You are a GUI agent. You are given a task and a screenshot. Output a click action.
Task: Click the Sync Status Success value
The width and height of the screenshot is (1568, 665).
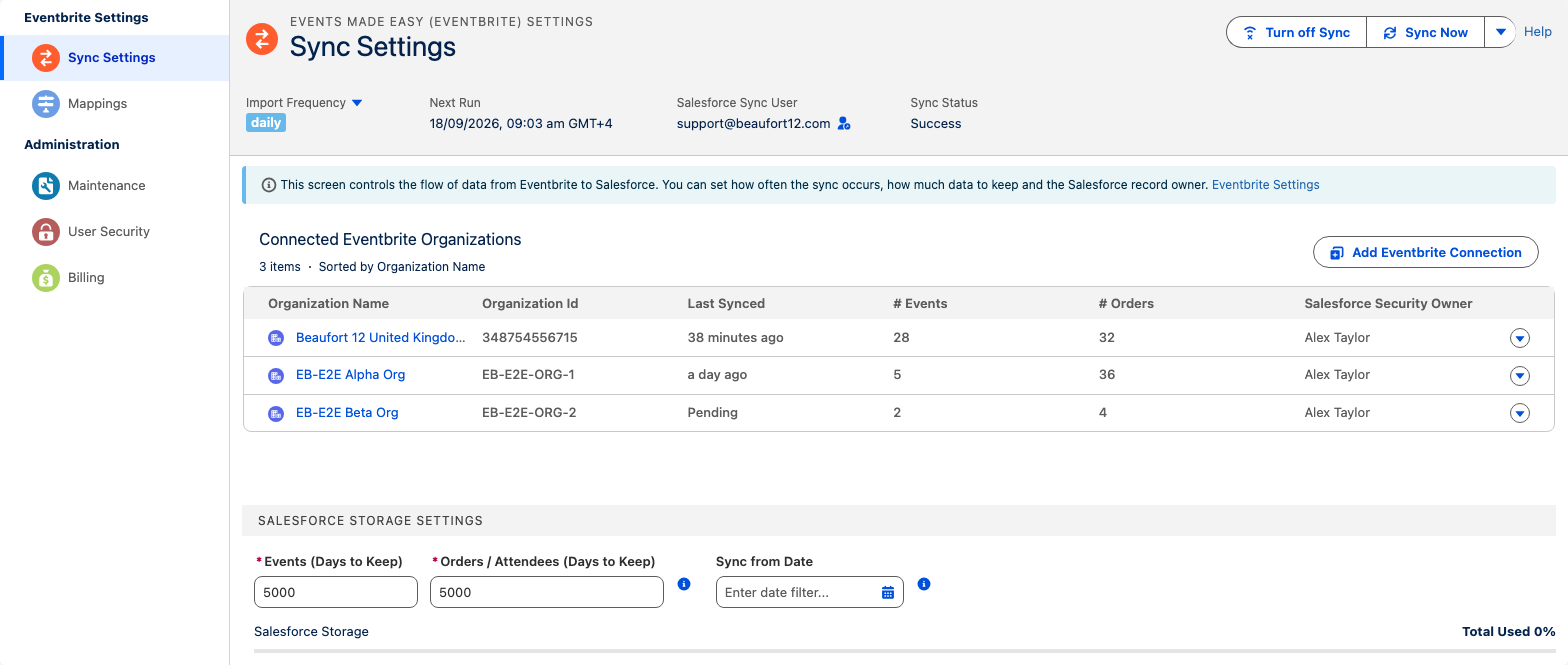click(x=936, y=124)
